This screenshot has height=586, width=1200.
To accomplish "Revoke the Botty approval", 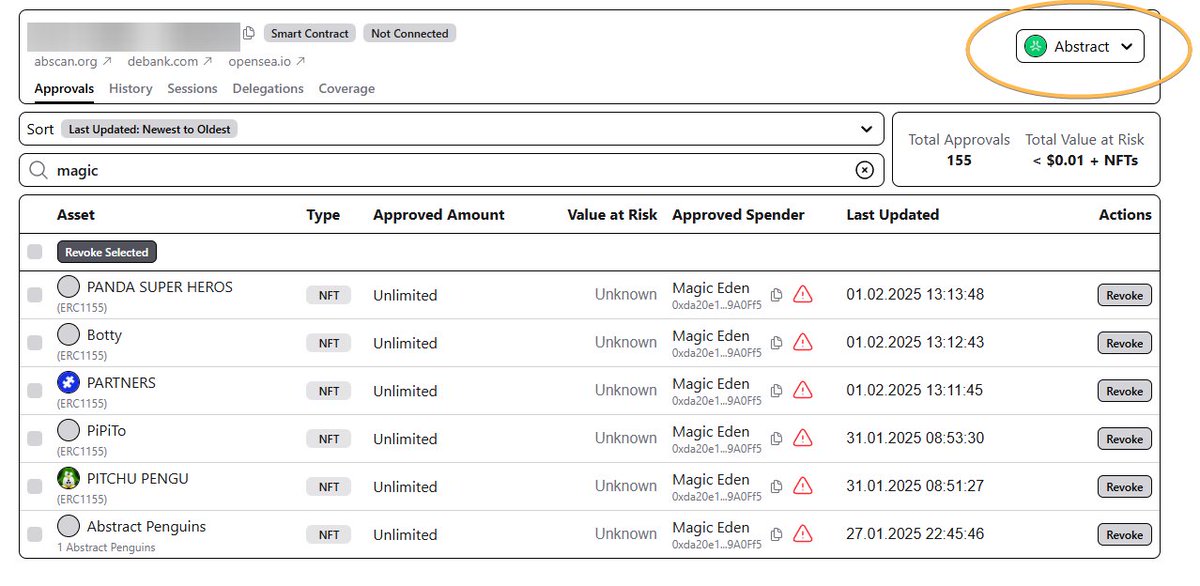I will point(1125,343).
